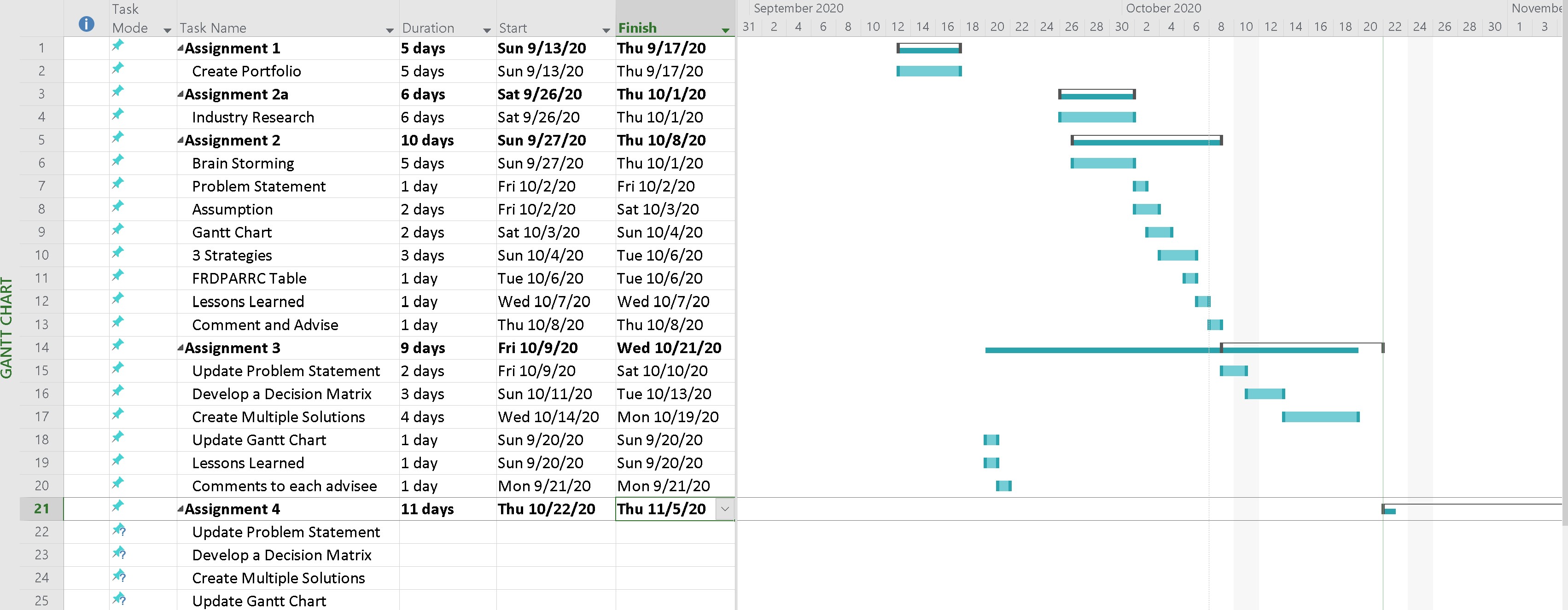The width and height of the screenshot is (1568, 610).
Task: Select row 21 by its row header
Action: [x=41, y=509]
